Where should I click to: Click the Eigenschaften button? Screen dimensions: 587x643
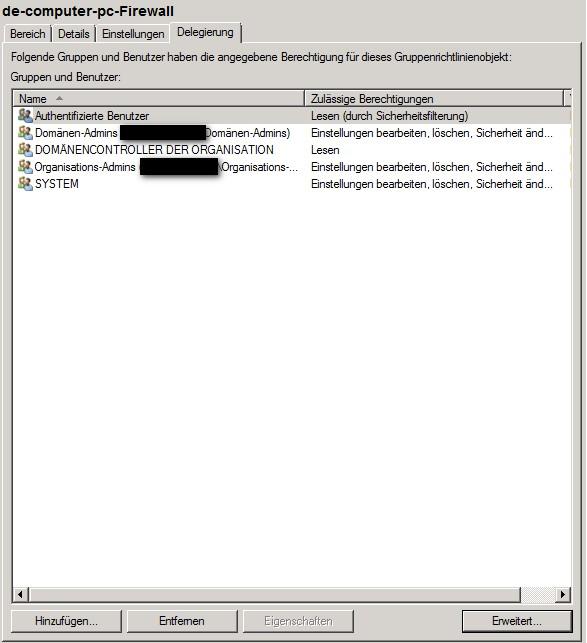[298, 621]
